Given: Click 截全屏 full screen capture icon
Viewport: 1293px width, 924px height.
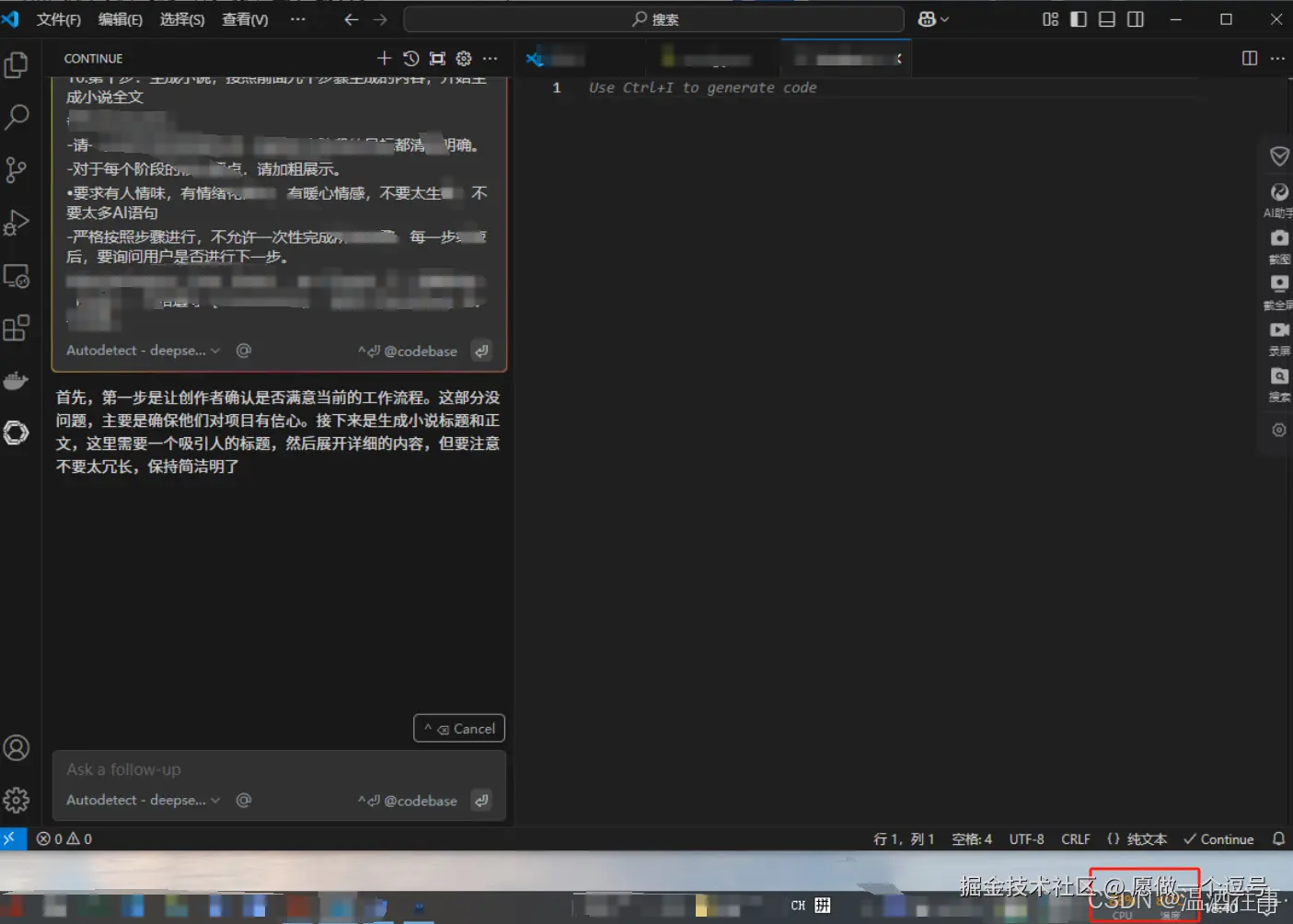Looking at the screenshot, I should click(1279, 292).
